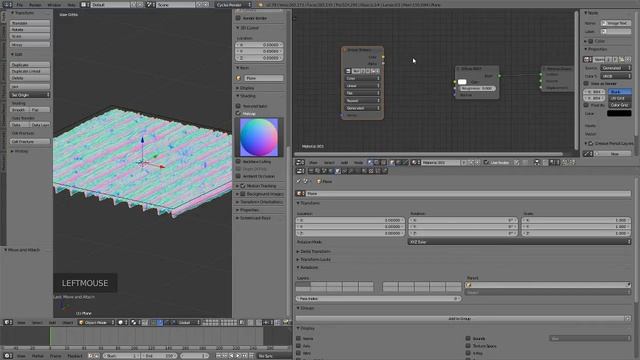Open the Cycles Render engine dropdown
640x360 pixels.
(233, 4)
